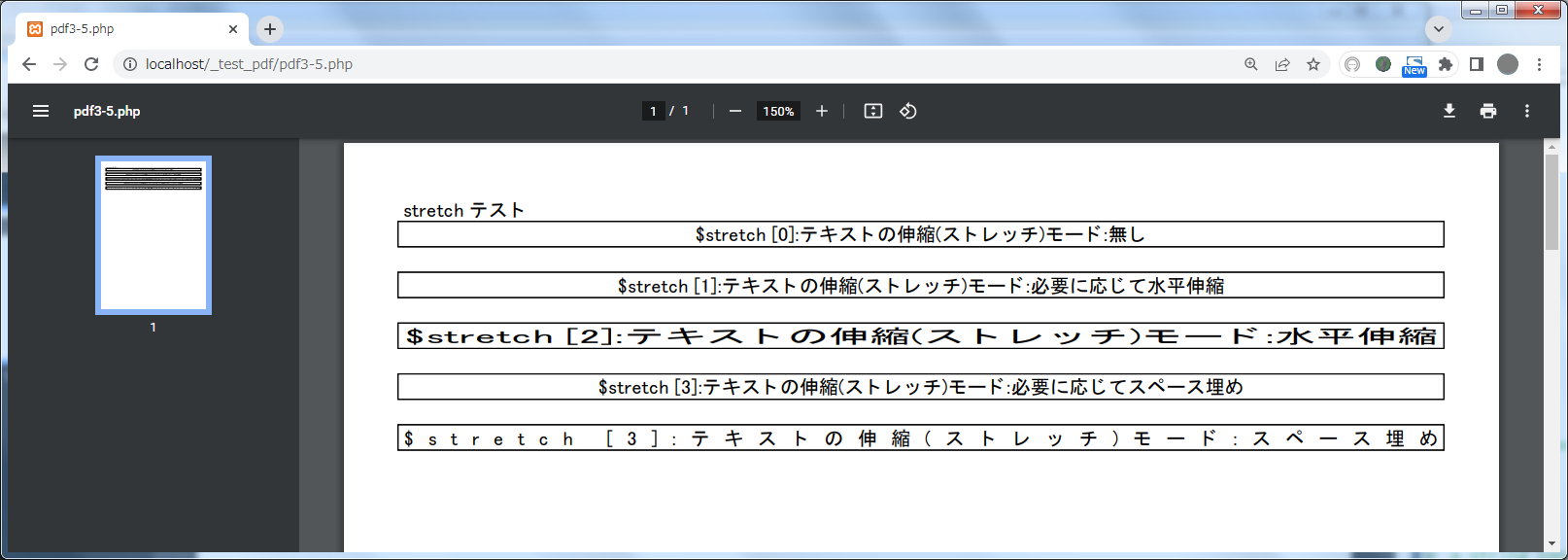Click the pdf3-5.php title in PDF toolbar
1568x560 pixels.
tap(107, 111)
